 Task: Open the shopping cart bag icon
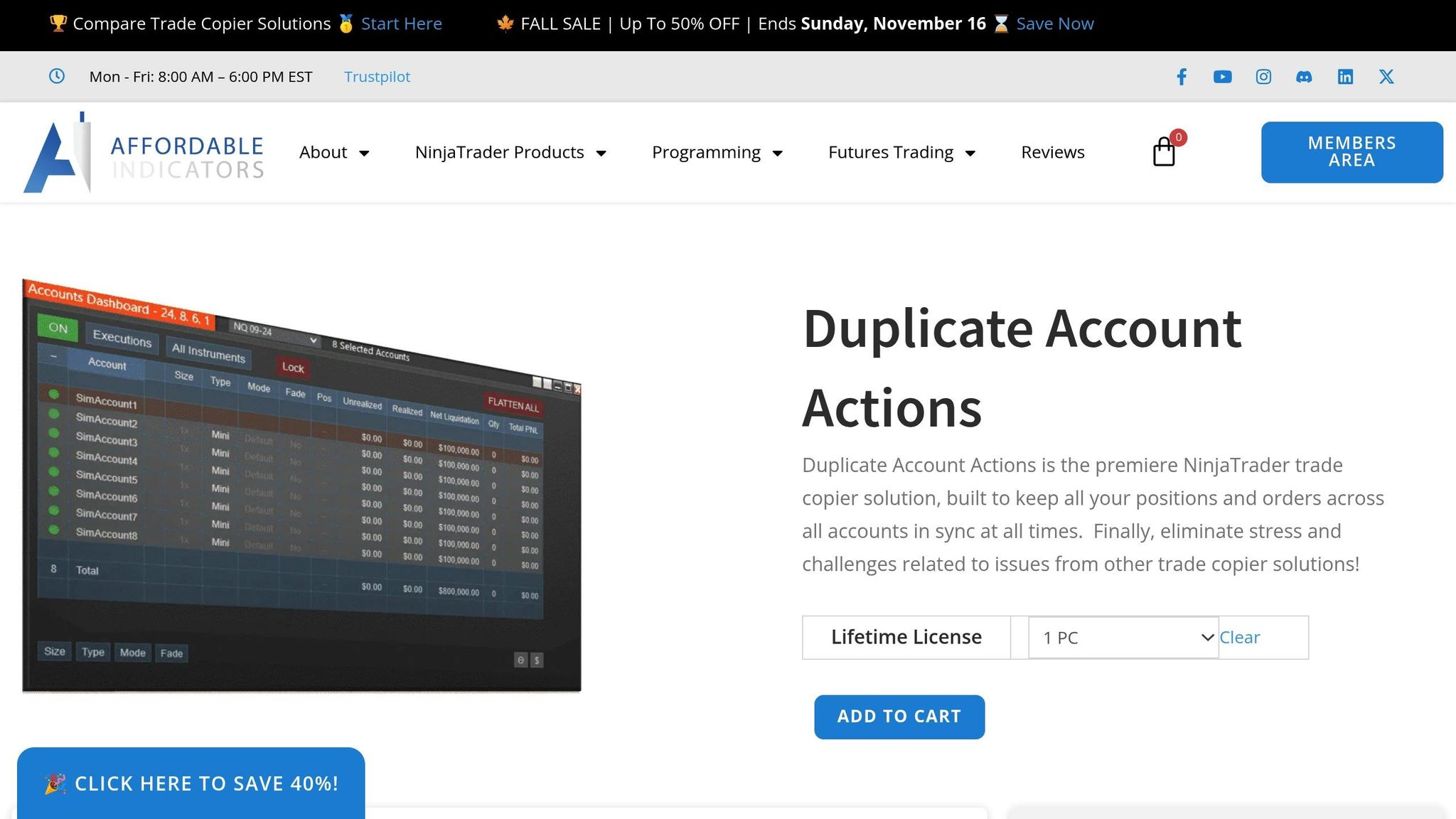[x=1164, y=152]
